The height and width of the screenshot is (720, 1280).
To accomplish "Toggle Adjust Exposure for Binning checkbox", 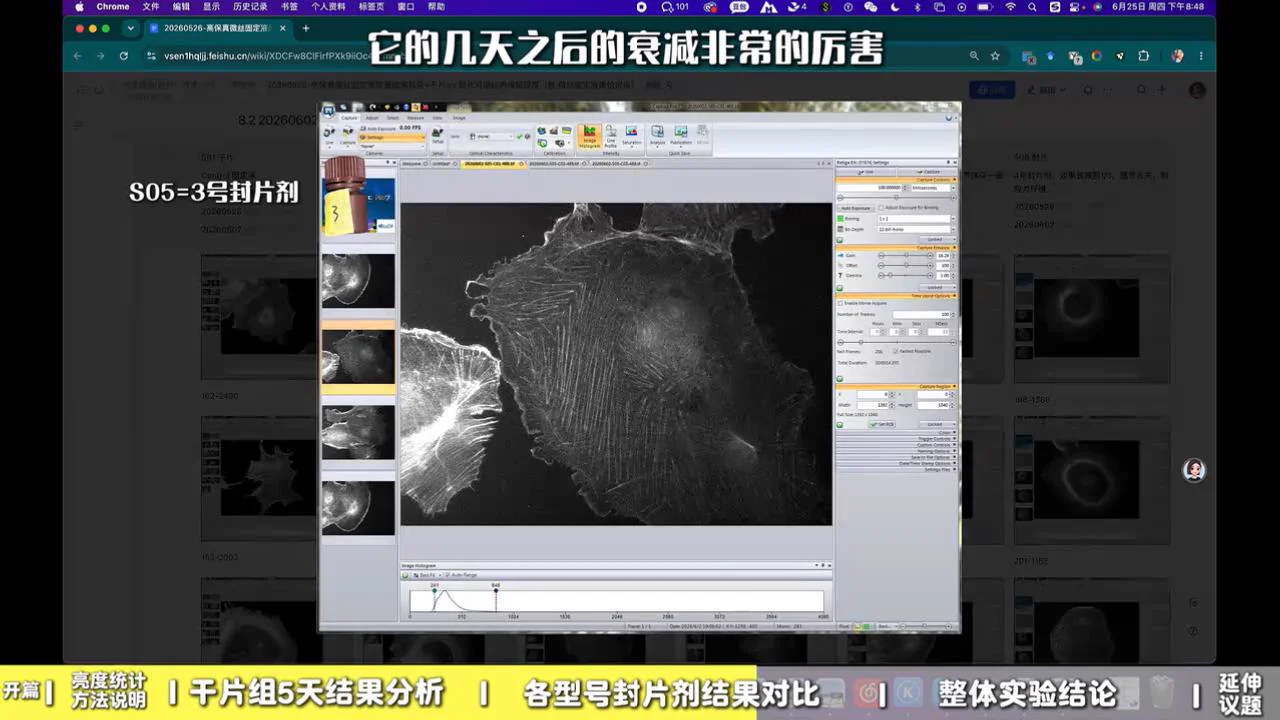I will point(881,207).
